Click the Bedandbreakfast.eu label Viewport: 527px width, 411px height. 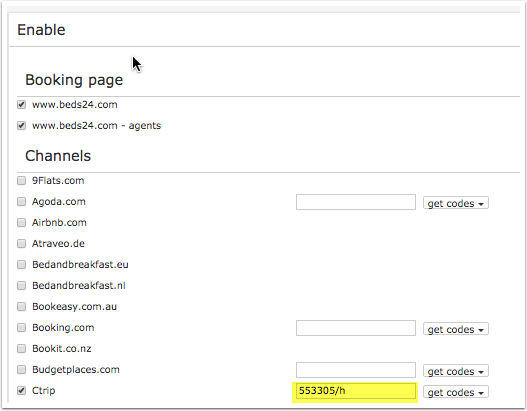[x=80, y=265]
